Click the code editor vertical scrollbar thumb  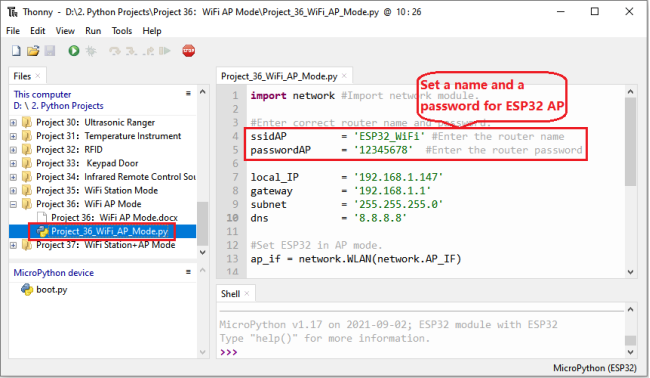coord(631,142)
